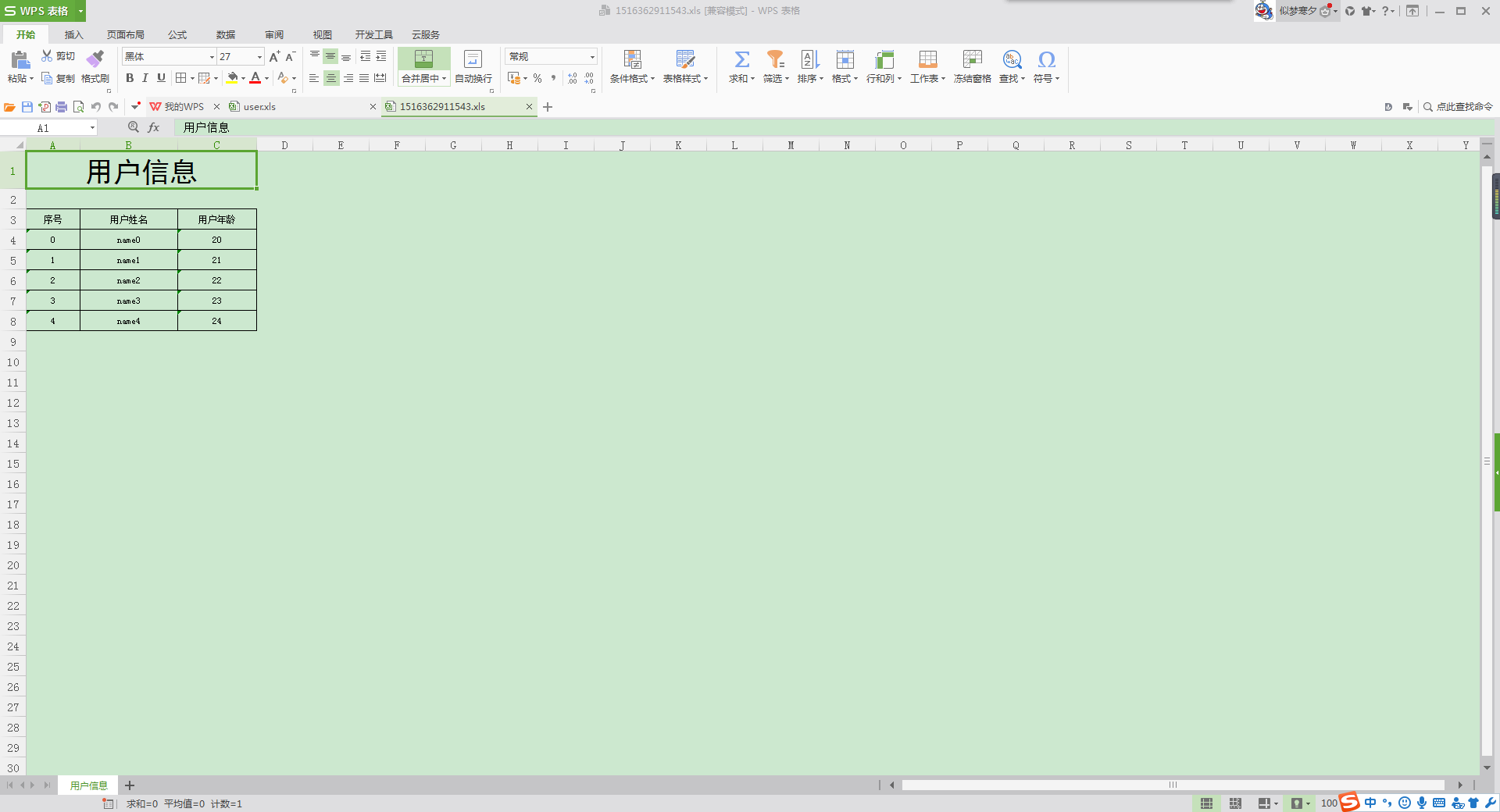
Task: Click Sort (排序) icon
Action: 810,59
